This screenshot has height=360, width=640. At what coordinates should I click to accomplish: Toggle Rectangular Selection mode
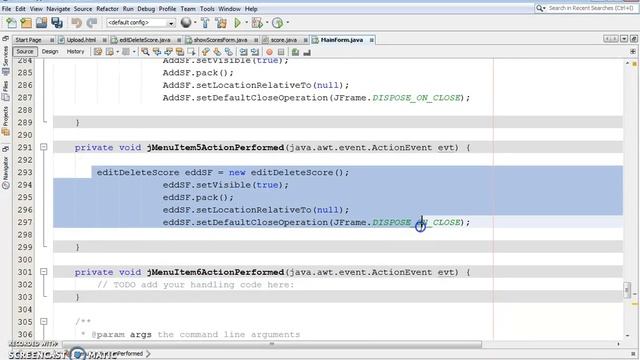191,52
